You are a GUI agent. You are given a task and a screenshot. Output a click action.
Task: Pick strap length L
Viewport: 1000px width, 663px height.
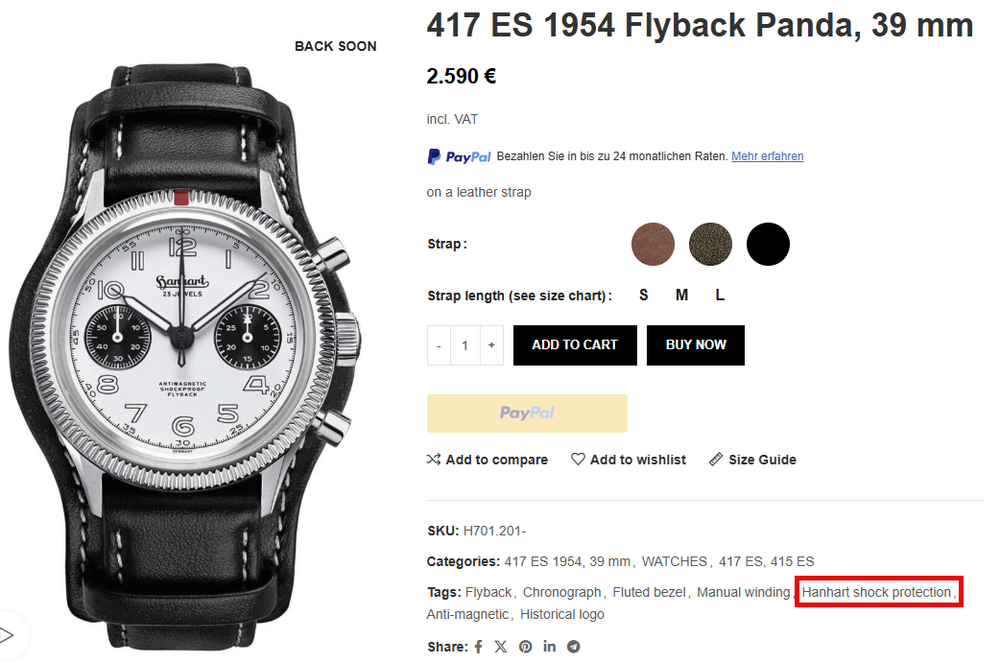click(719, 295)
